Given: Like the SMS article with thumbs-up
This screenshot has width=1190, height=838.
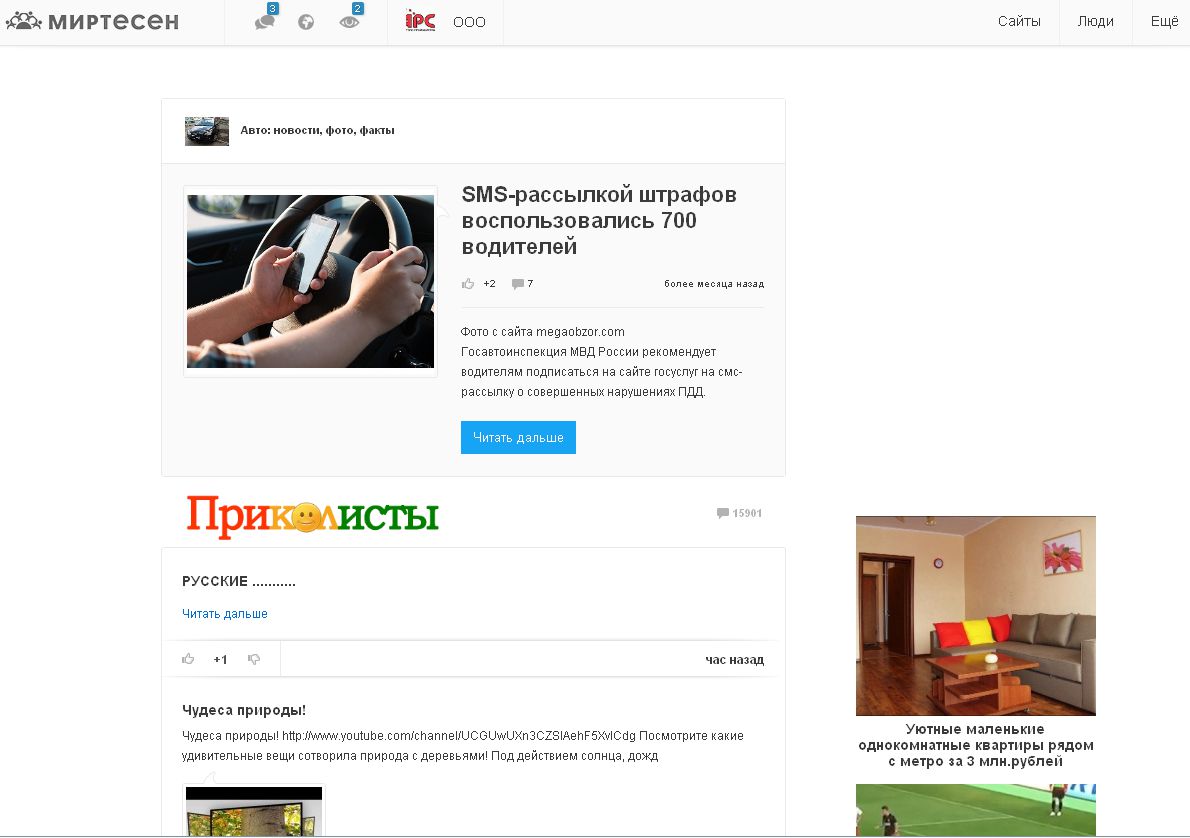Looking at the screenshot, I should point(468,284).
